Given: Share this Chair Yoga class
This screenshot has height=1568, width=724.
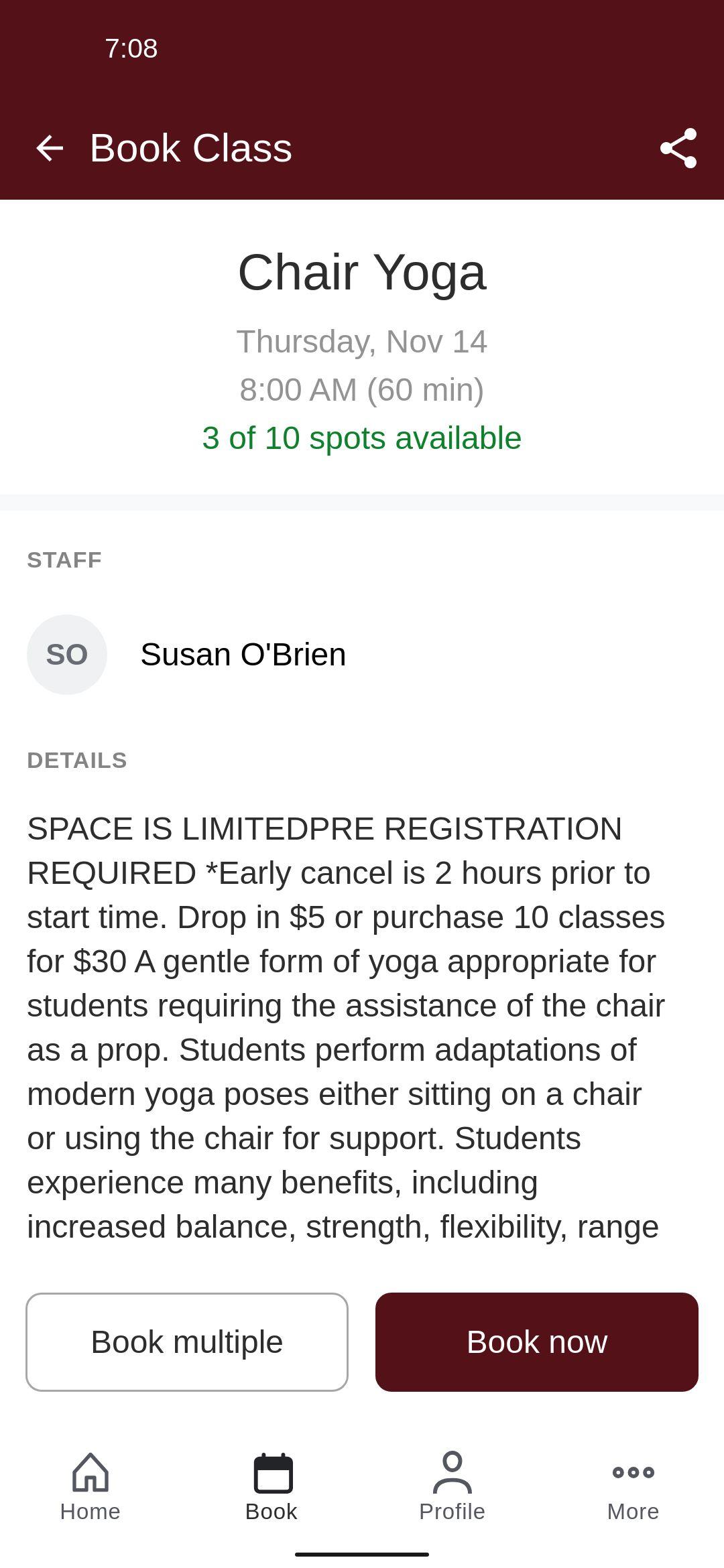Looking at the screenshot, I should pyautogui.click(x=678, y=148).
